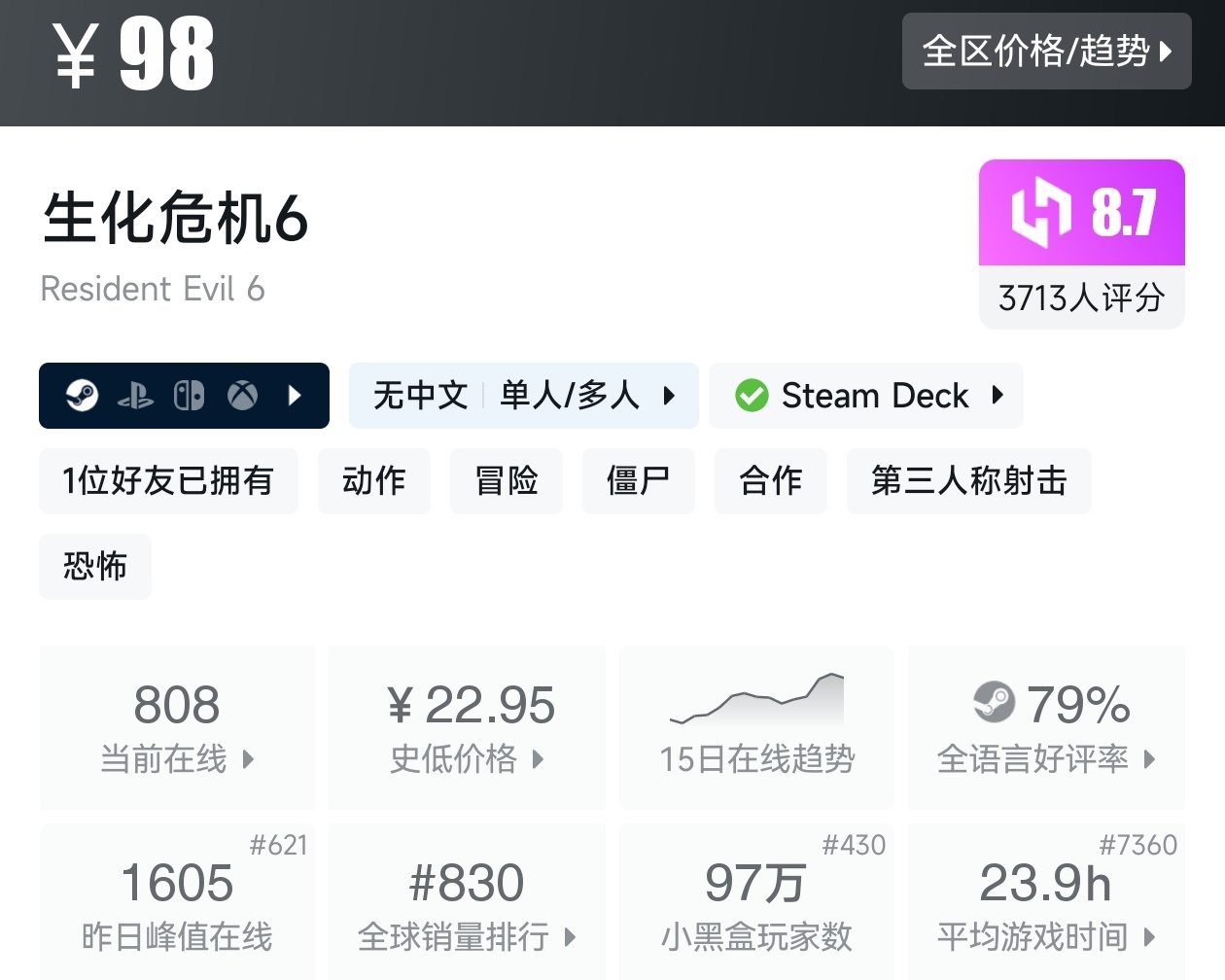Click the Steam platform icon

82,396
